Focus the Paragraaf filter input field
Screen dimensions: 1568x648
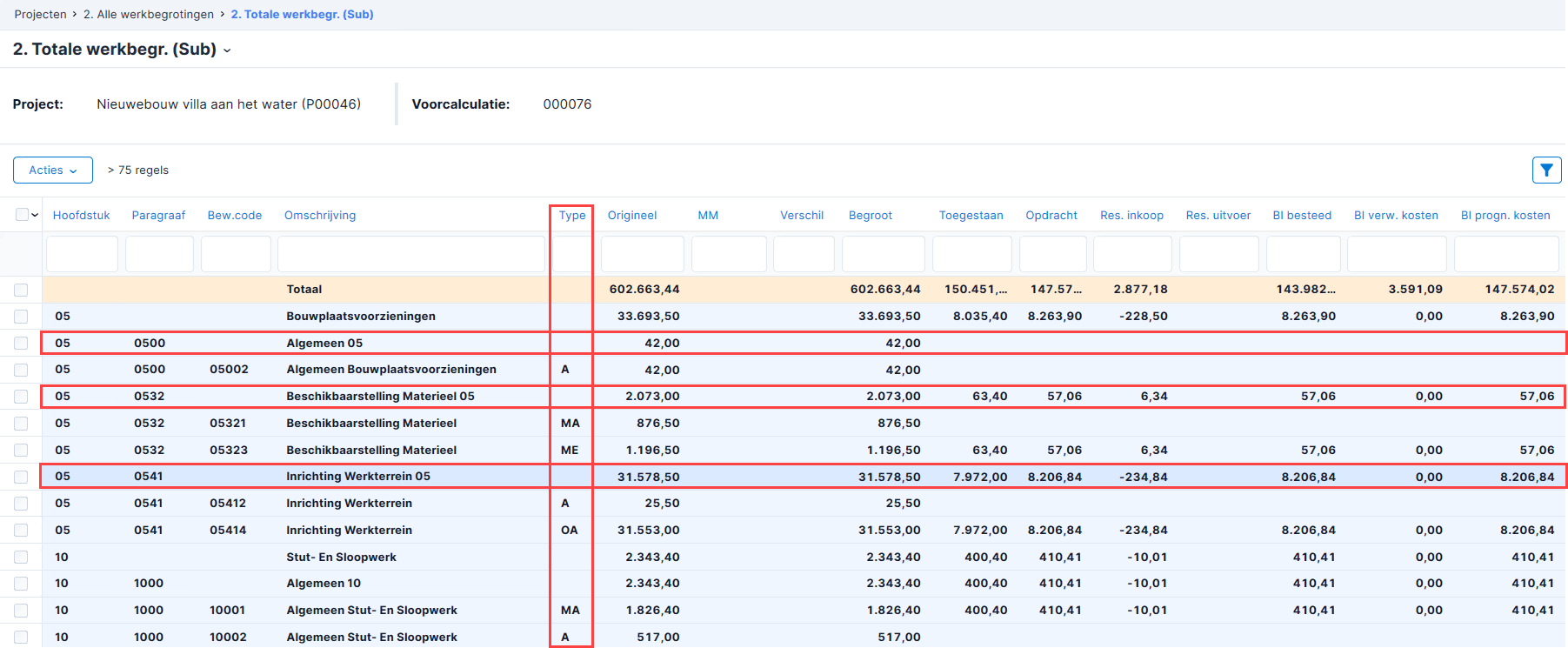coord(159,254)
